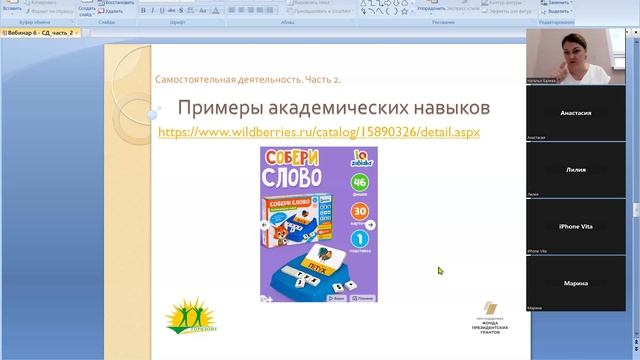
Task: Click the Собери слово product image
Action: (x=319, y=224)
